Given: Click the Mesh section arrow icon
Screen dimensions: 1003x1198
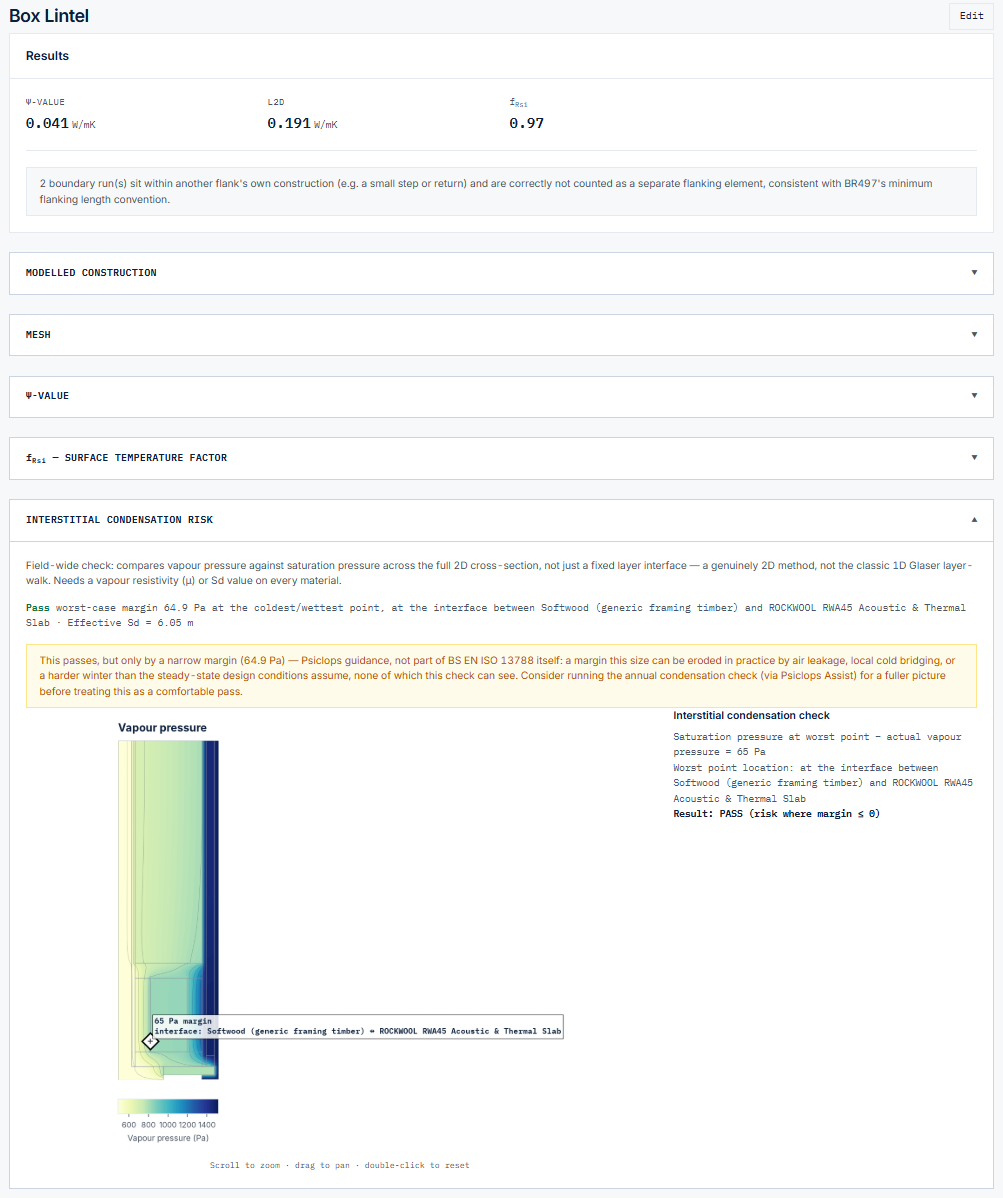Looking at the screenshot, I should point(974,335).
